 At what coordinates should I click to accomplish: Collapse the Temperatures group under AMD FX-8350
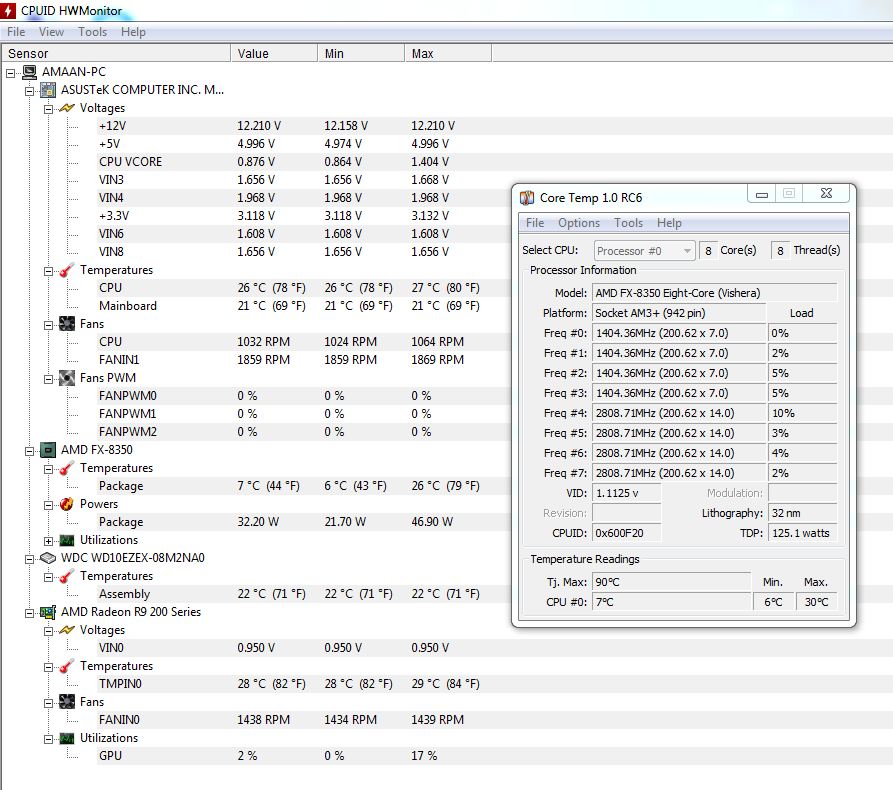(x=48, y=469)
